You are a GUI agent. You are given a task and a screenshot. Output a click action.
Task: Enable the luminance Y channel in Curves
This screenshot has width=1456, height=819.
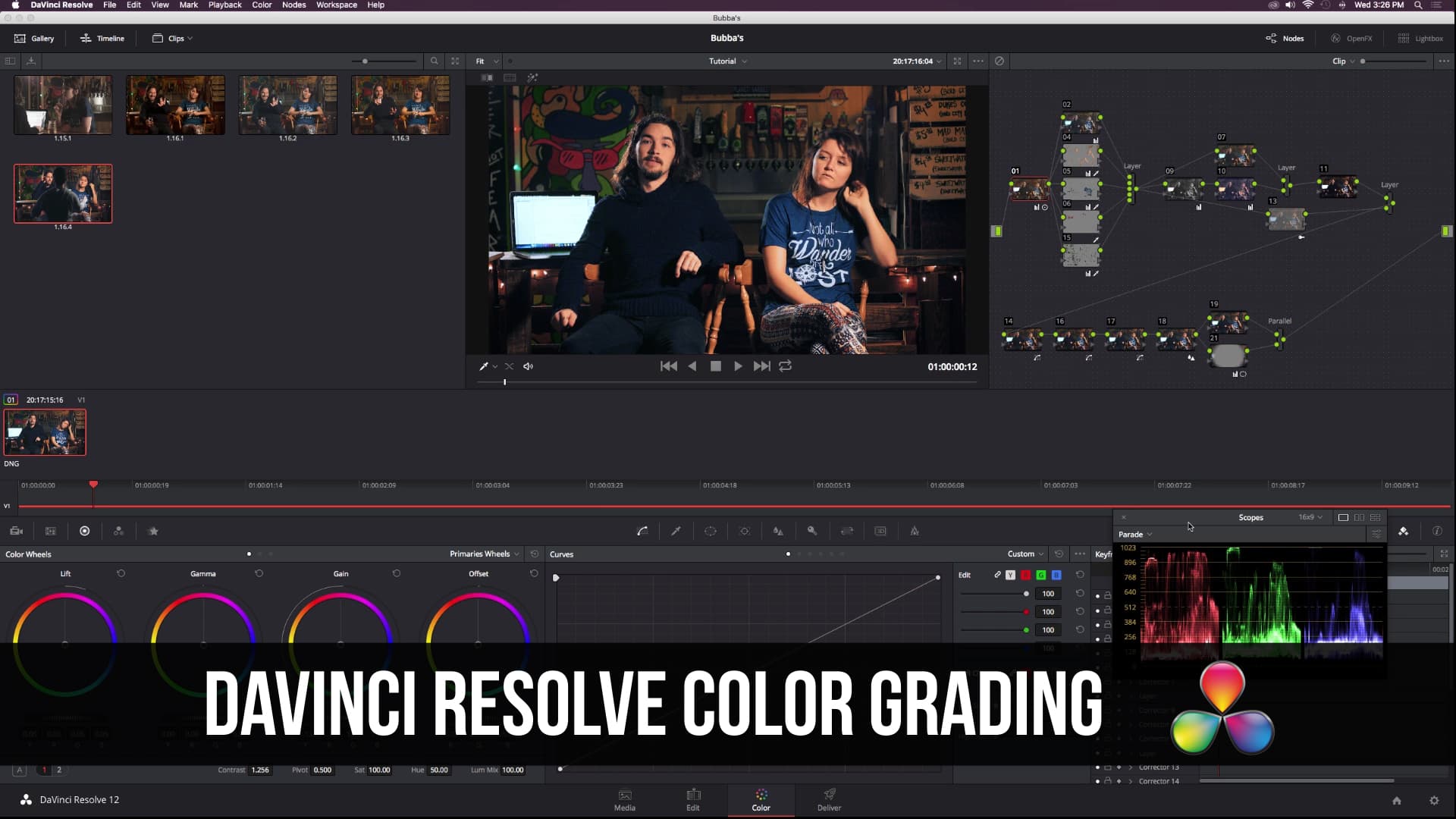tap(1010, 575)
